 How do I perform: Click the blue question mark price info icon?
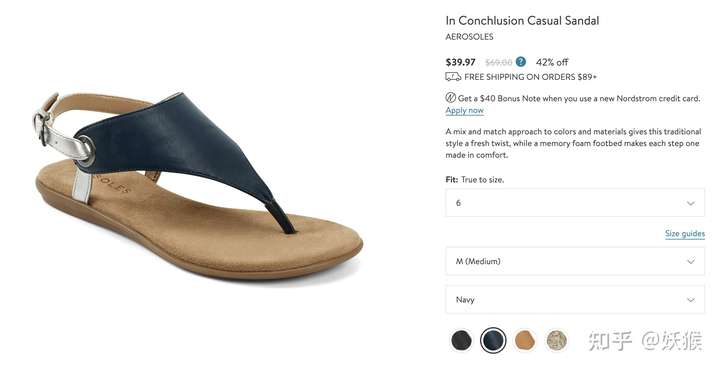pos(520,62)
